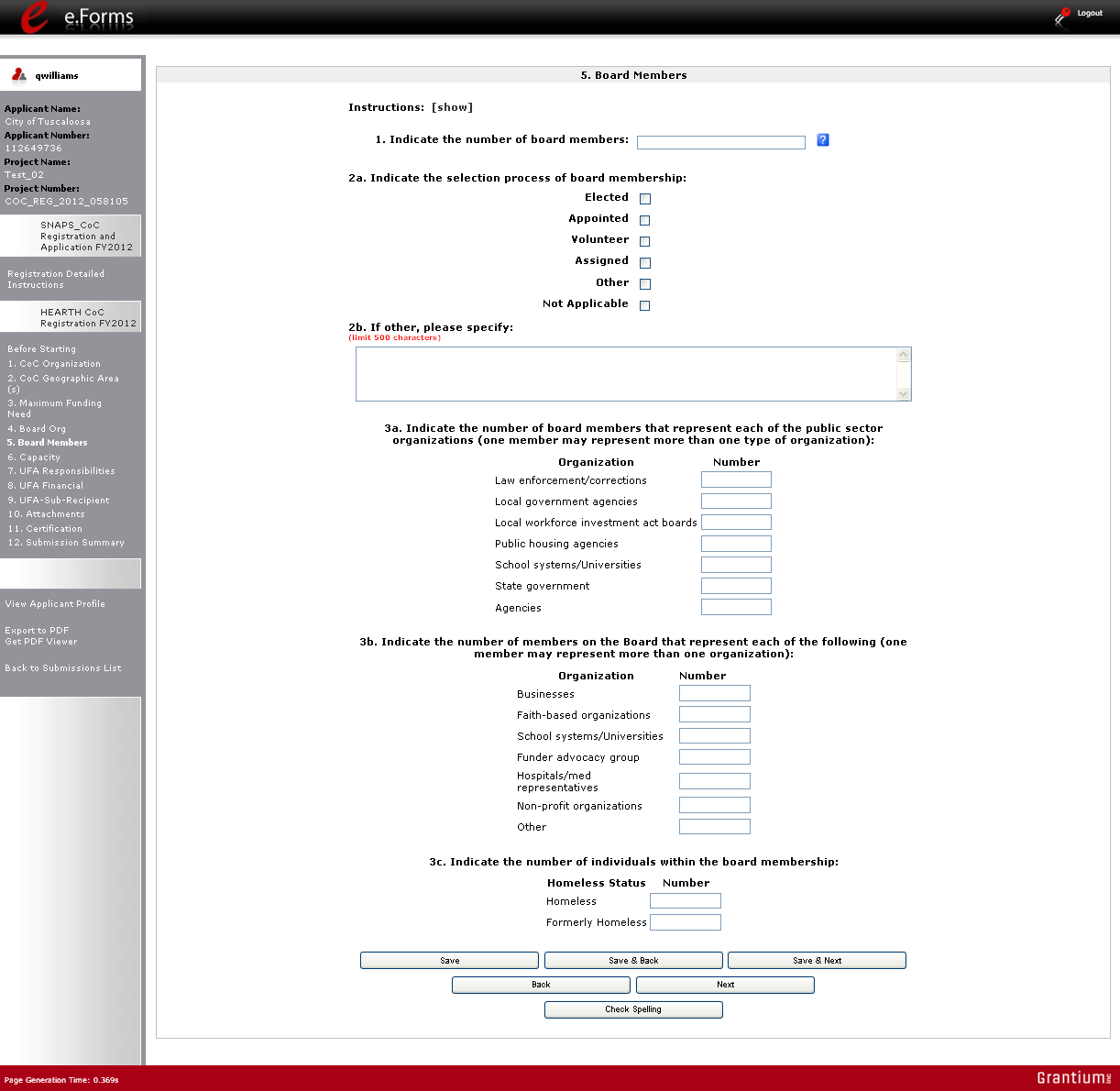Click the Check Spelling button
The image size is (1120, 1091).
click(633, 1009)
